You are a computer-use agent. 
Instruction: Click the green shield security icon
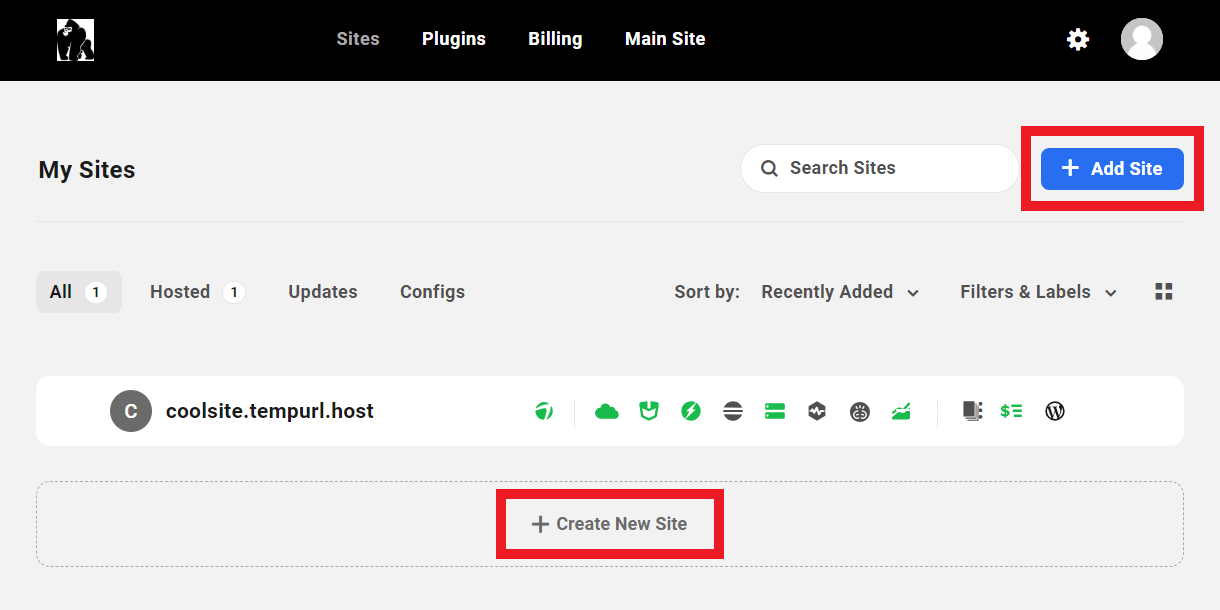(649, 411)
